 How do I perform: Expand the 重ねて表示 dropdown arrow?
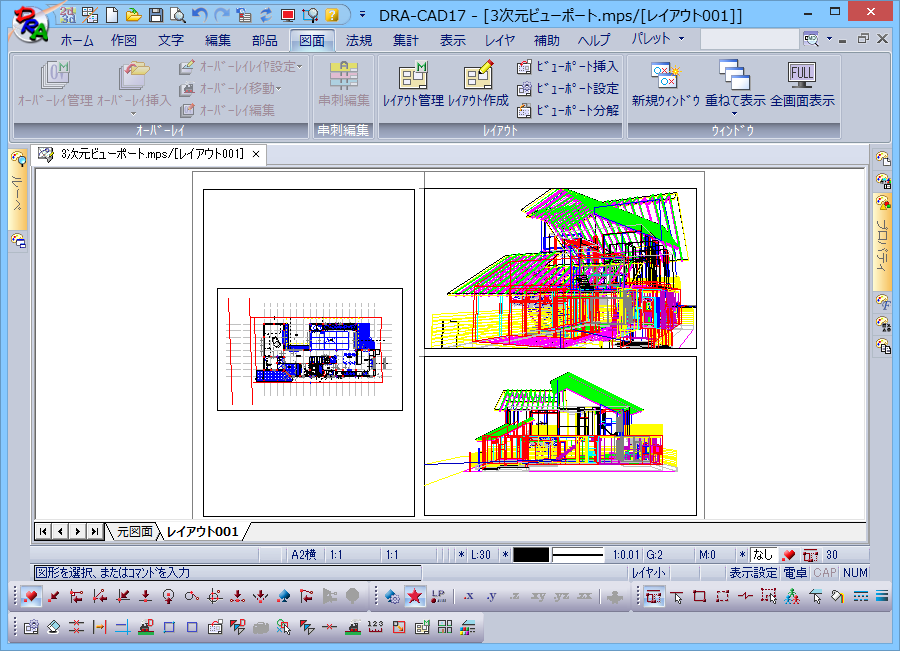(735, 113)
